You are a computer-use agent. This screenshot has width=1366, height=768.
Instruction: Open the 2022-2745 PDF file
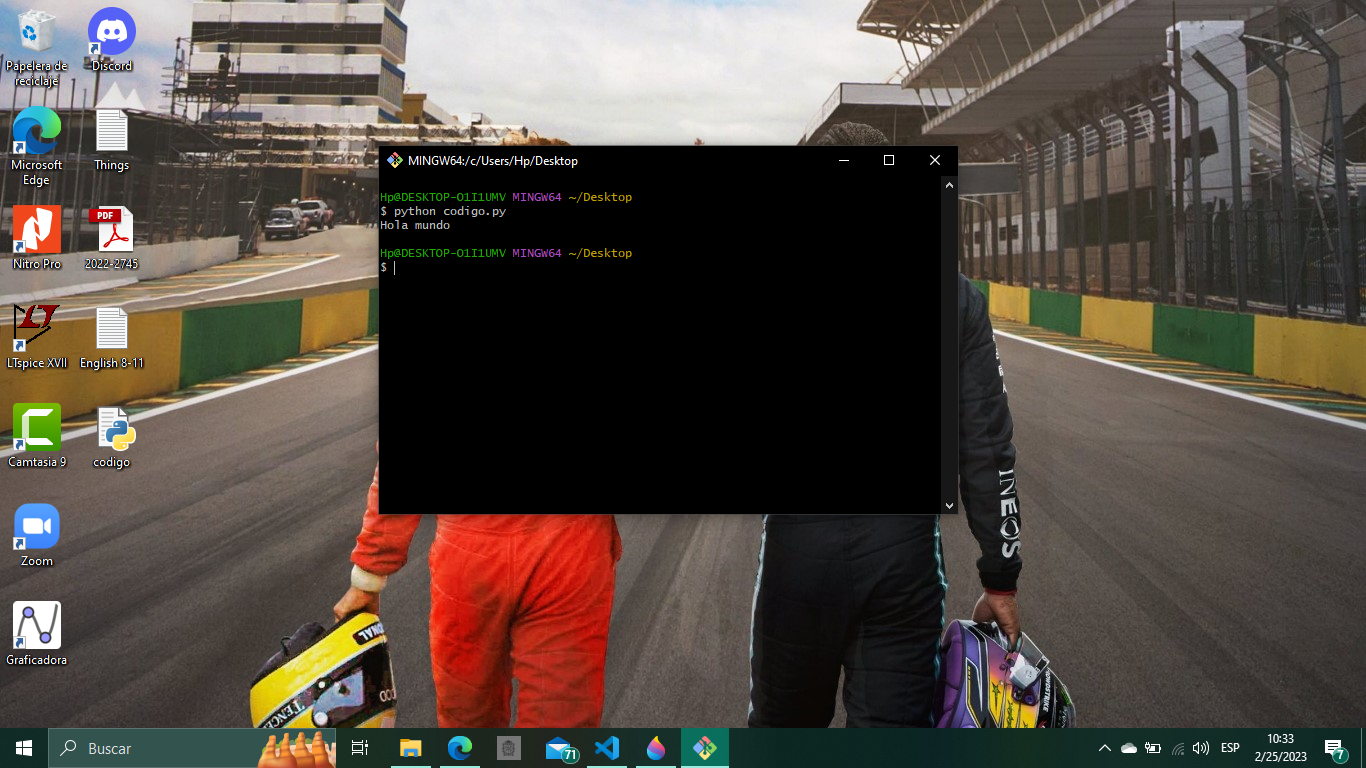(x=111, y=228)
